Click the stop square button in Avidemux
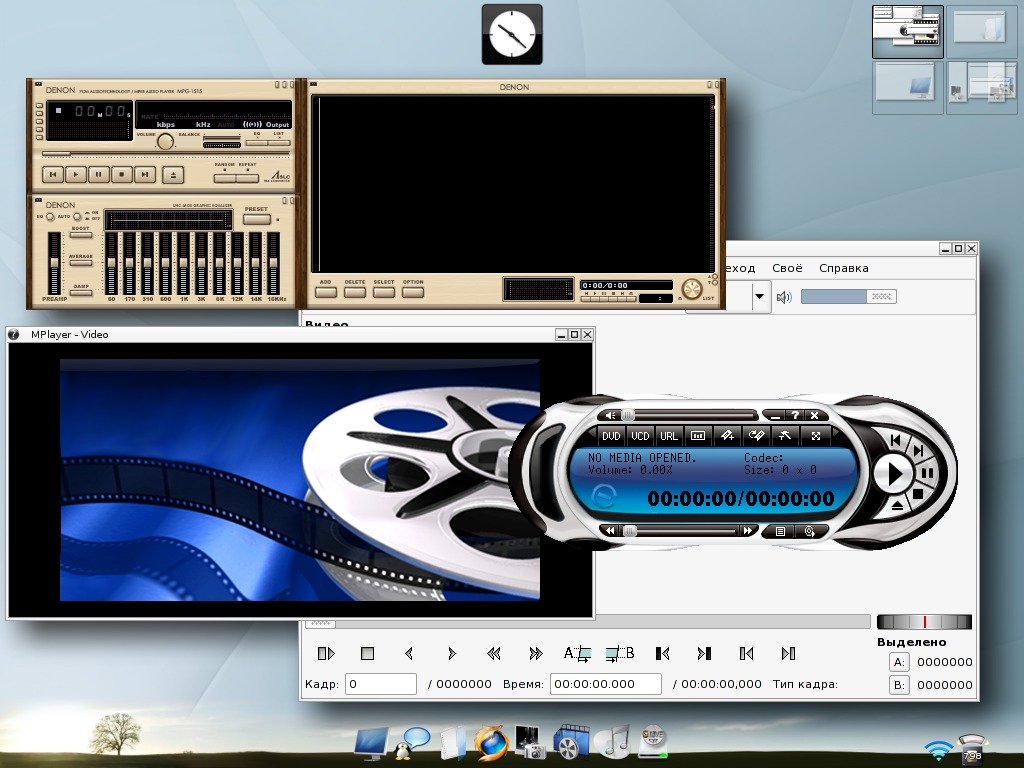Image resolution: width=1024 pixels, height=768 pixels. (367, 653)
